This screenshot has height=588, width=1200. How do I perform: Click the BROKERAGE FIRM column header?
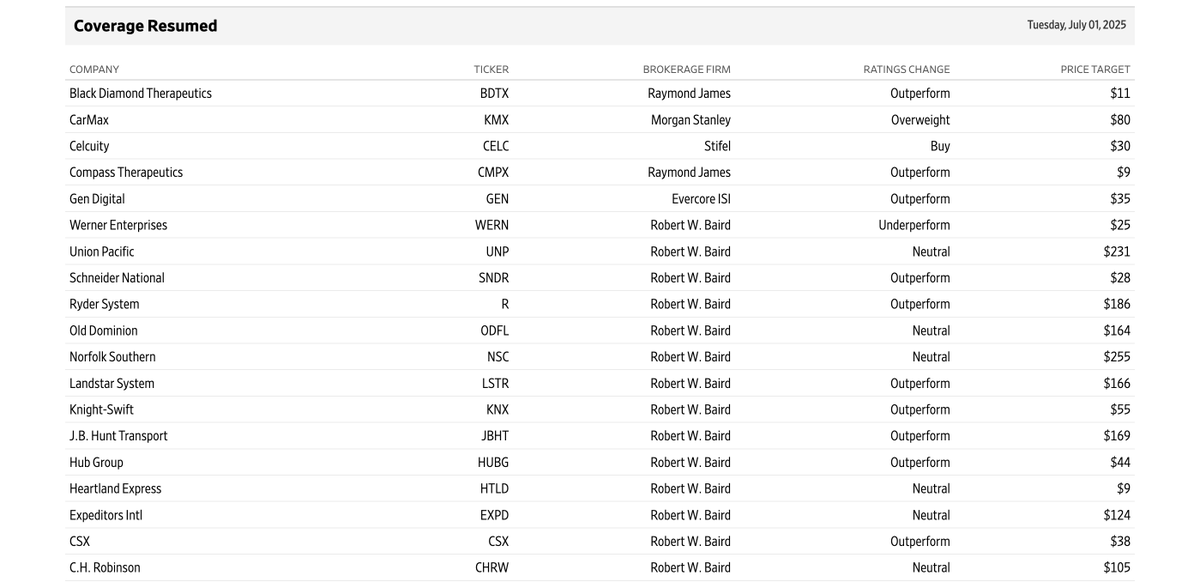(687, 69)
